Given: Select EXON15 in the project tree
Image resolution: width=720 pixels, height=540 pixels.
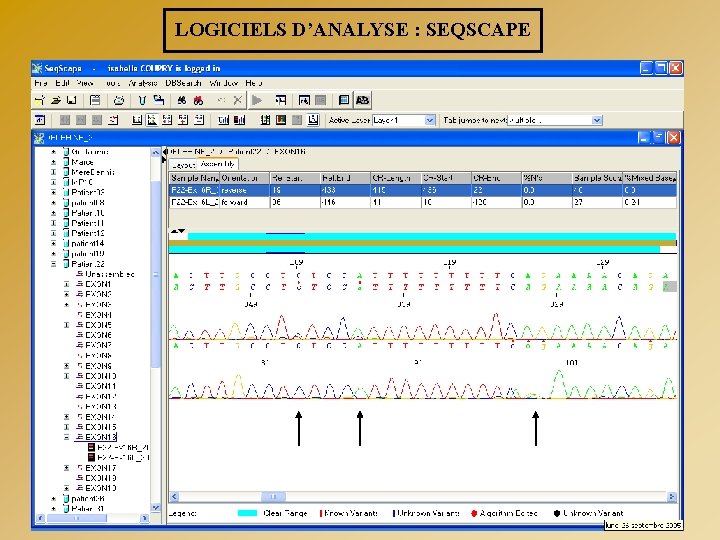Looking at the screenshot, I should tap(101, 427).
